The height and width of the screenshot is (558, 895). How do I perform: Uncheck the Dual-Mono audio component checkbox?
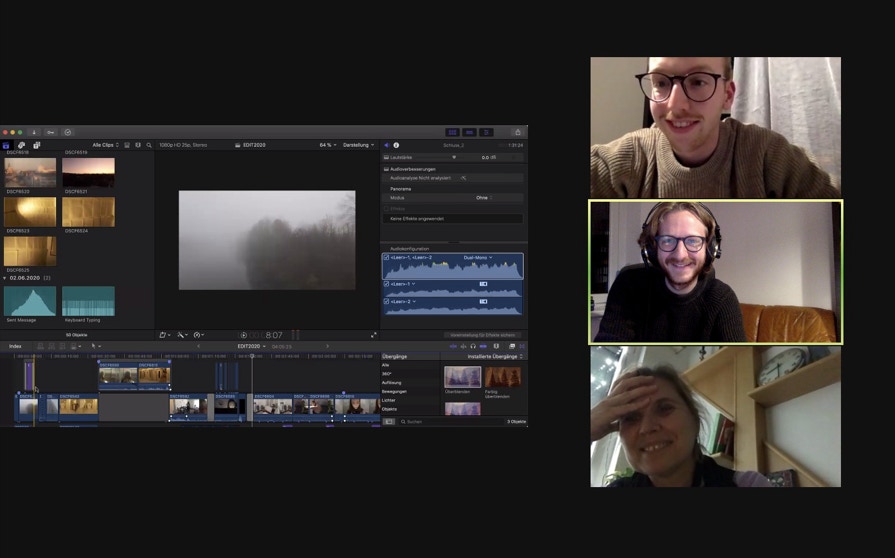coord(387,258)
